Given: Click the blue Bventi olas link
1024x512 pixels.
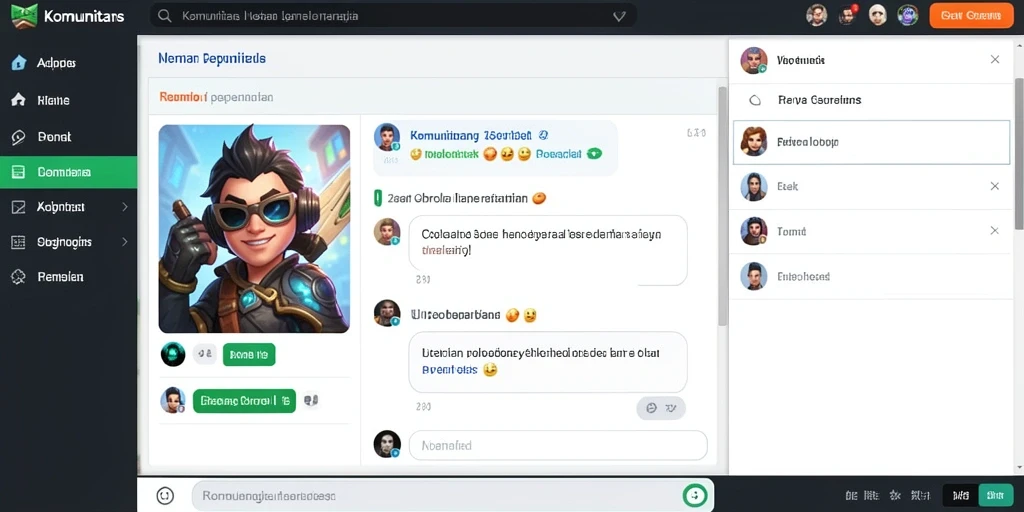Looking at the screenshot, I should (x=449, y=370).
